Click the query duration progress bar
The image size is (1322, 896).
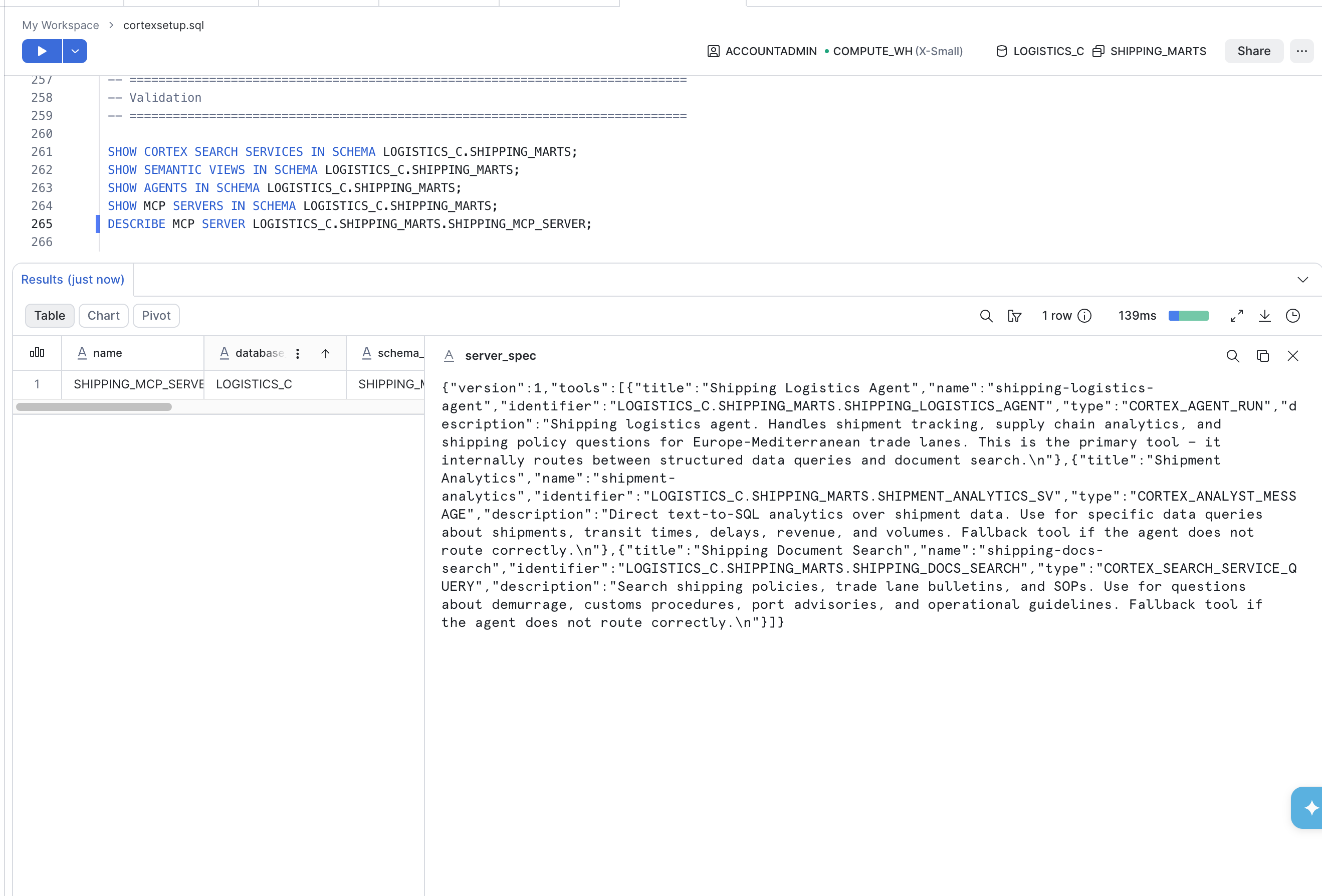click(1188, 316)
